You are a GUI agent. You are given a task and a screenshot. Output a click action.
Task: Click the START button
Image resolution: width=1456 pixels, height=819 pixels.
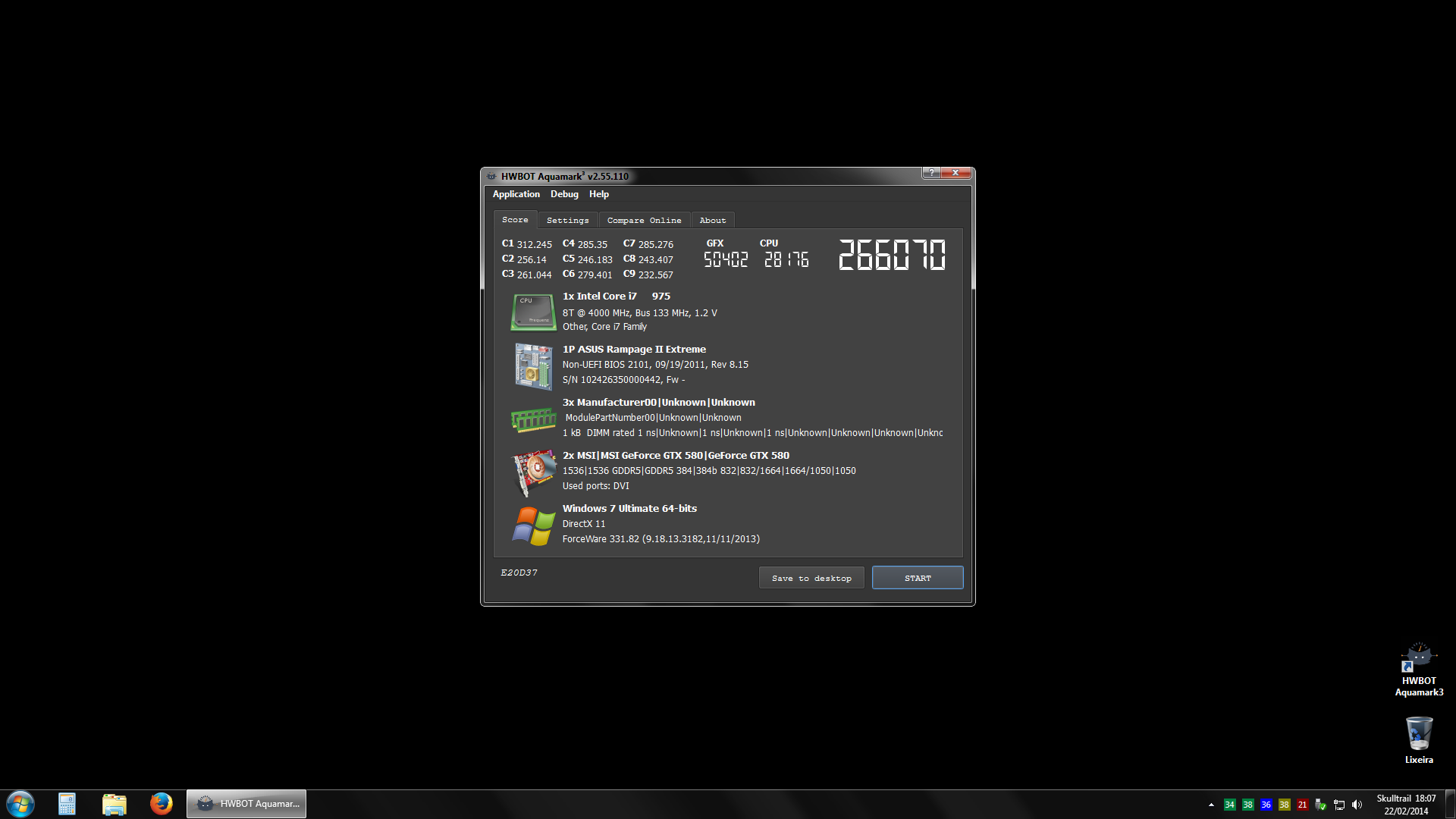[x=918, y=578]
